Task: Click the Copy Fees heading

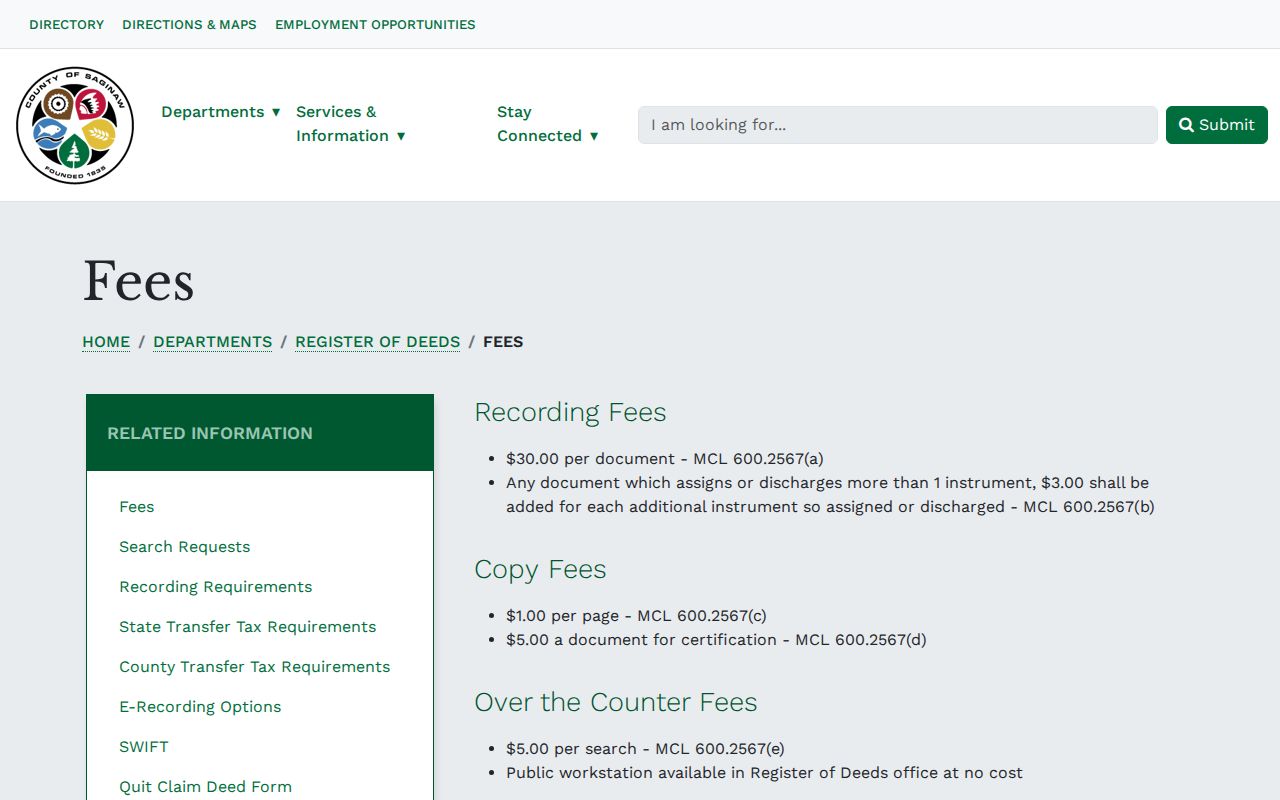Action: pyautogui.click(x=540, y=569)
